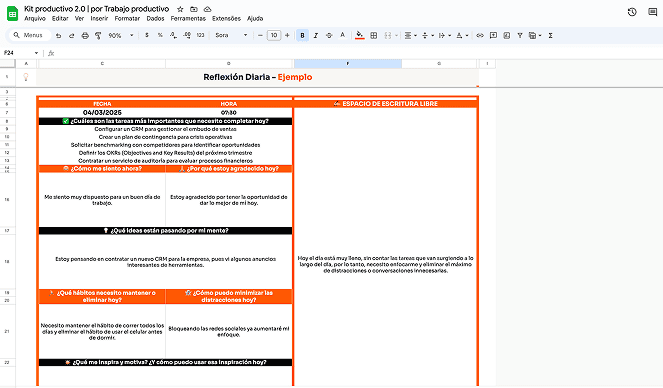Toggle bold formatting
This screenshot has height=388, width=663.
(302, 36)
